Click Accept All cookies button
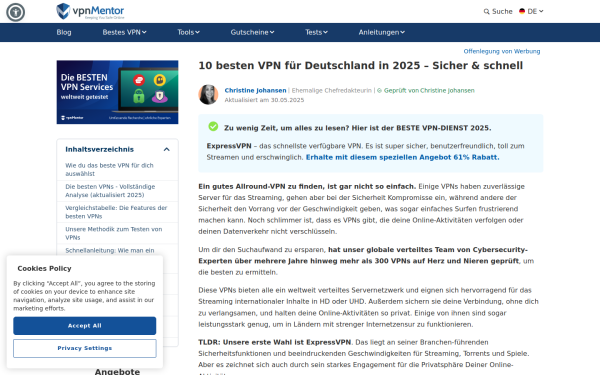 [85, 326]
